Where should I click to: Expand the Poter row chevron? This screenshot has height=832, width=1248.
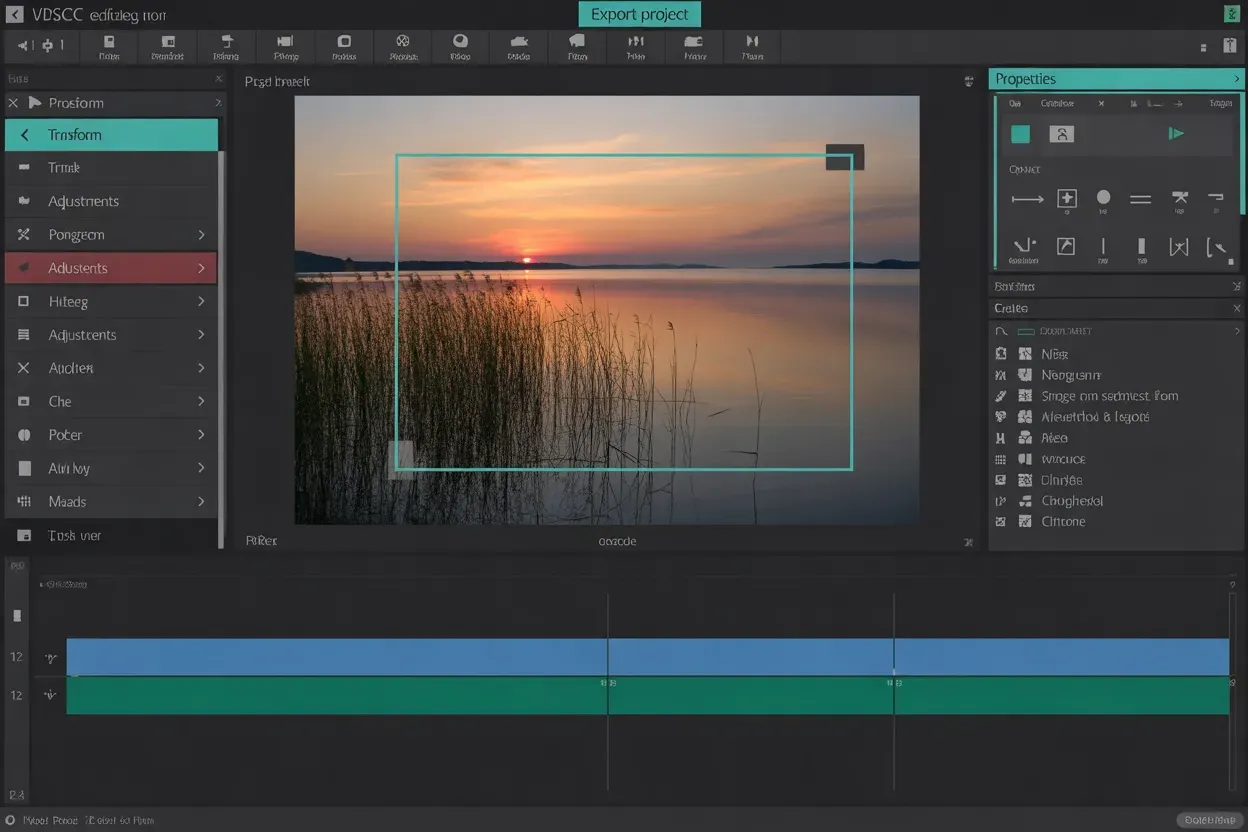201,435
